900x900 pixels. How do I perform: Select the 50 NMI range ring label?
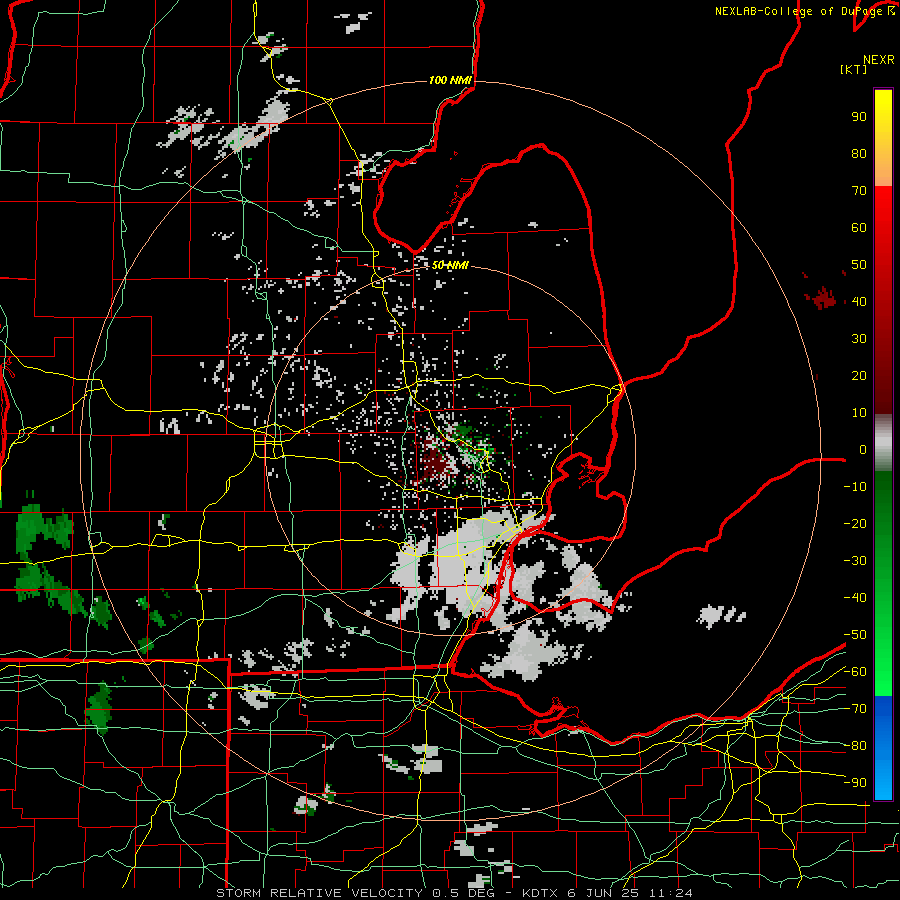point(450,265)
